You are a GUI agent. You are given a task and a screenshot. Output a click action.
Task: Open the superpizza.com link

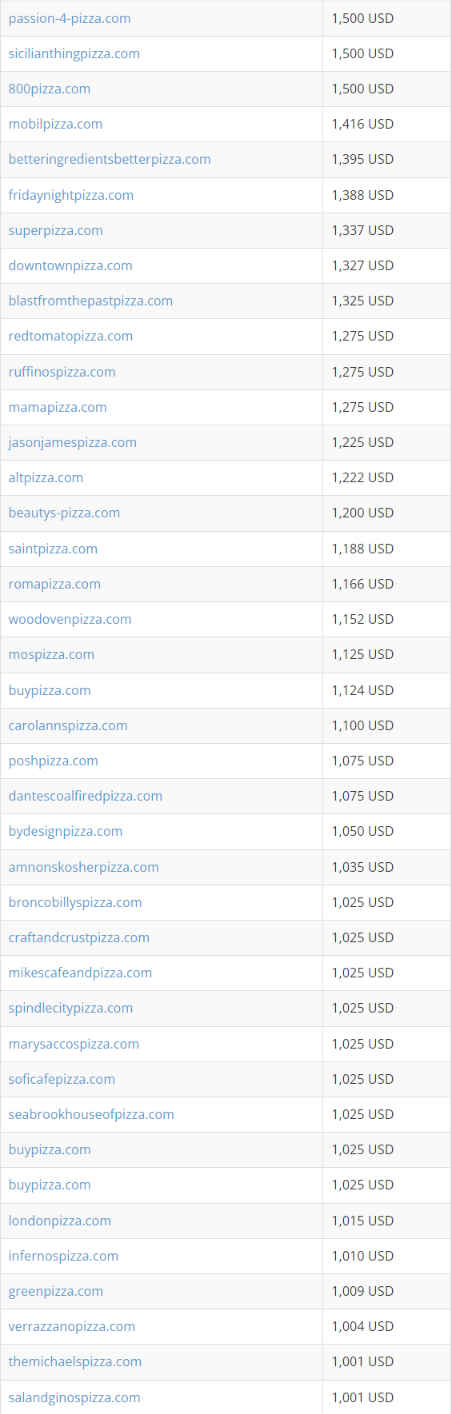click(x=55, y=230)
